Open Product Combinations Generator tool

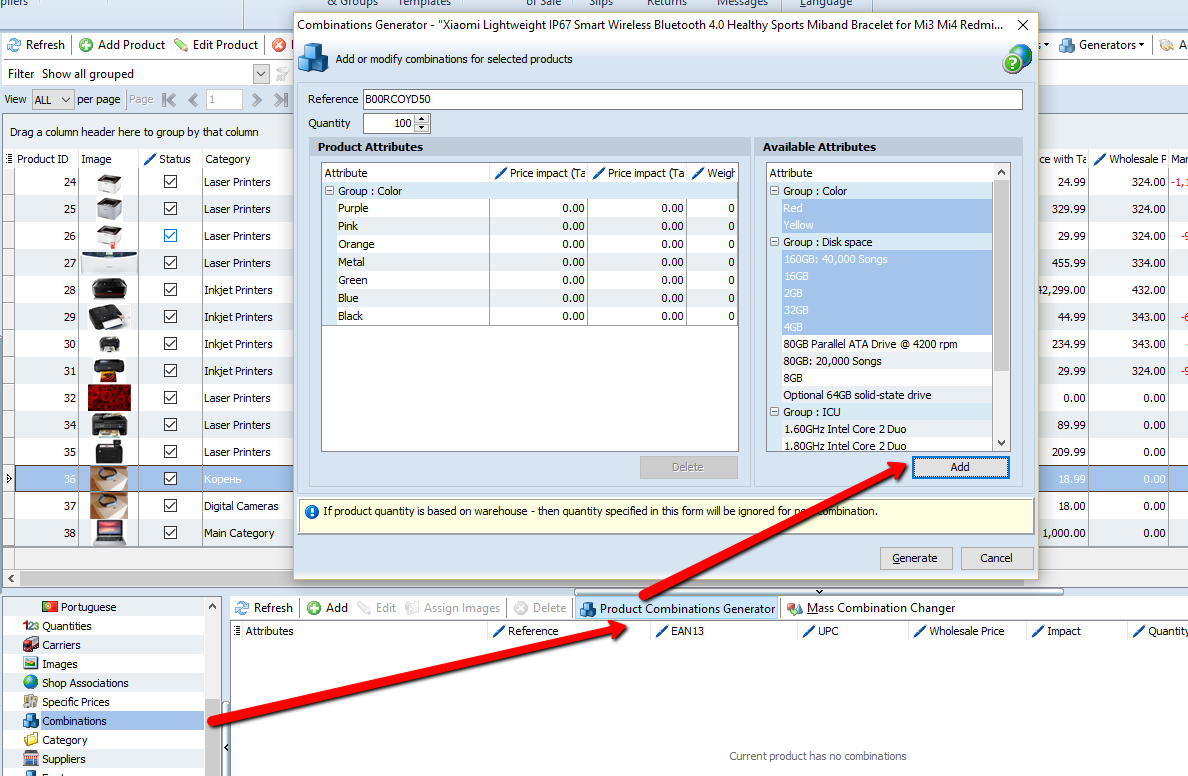click(677, 608)
